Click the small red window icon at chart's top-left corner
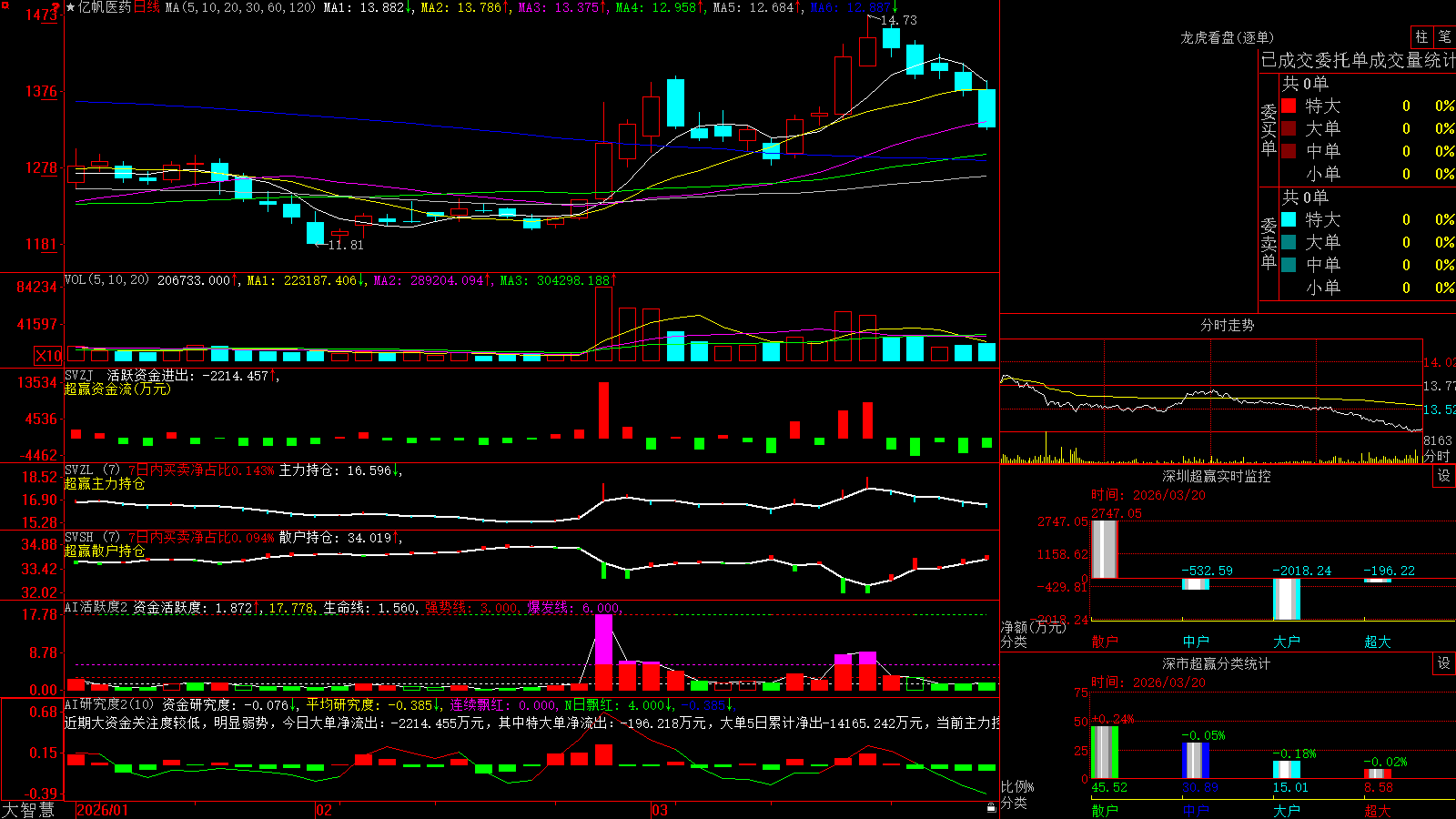Viewport: 1456px width, 819px height. click(x=5, y=6)
